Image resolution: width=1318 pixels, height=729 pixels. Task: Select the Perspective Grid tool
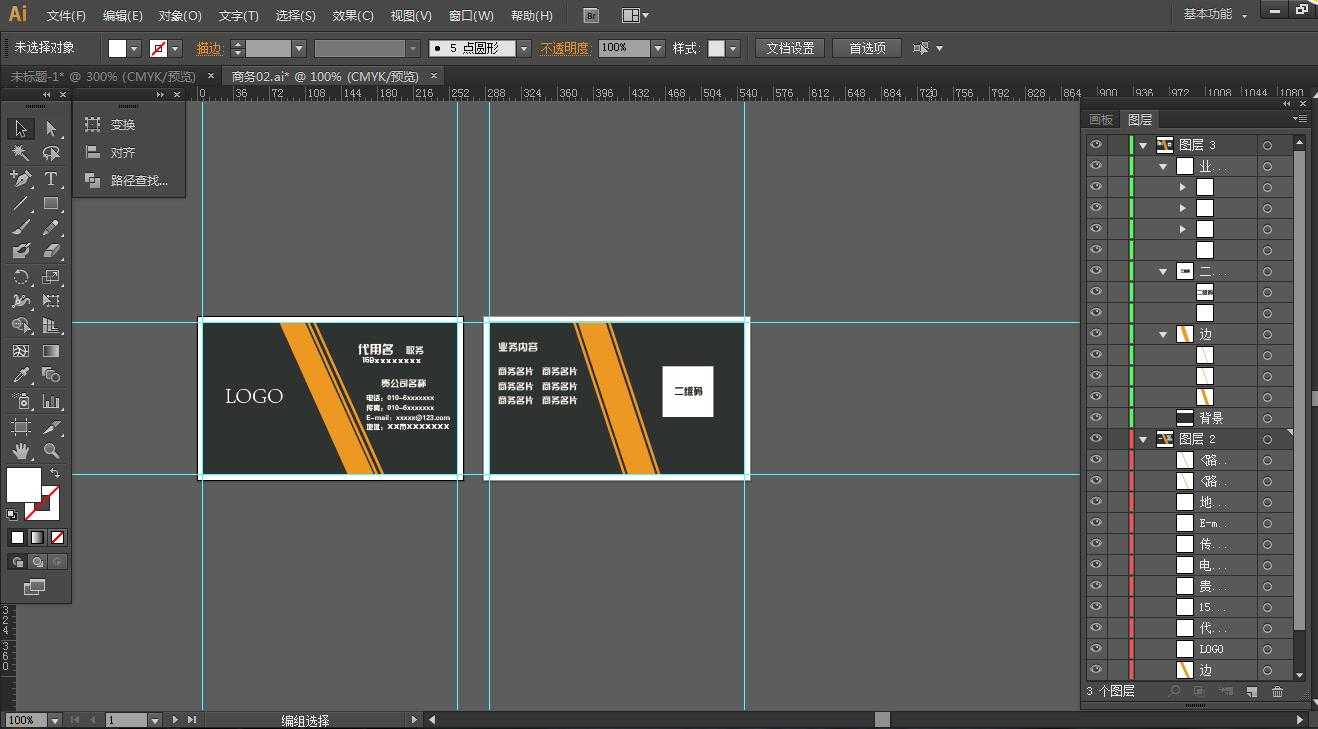(51, 326)
